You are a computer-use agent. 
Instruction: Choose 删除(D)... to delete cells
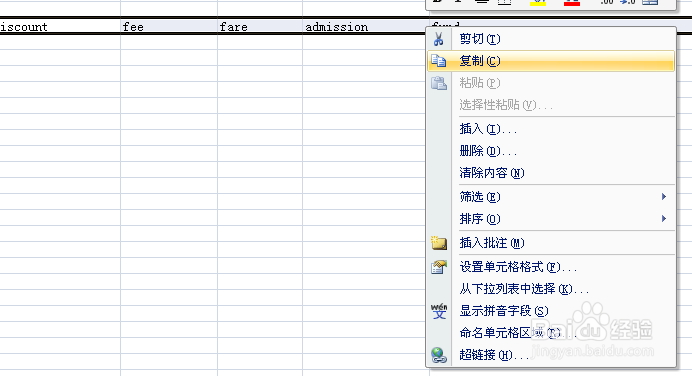point(551,151)
